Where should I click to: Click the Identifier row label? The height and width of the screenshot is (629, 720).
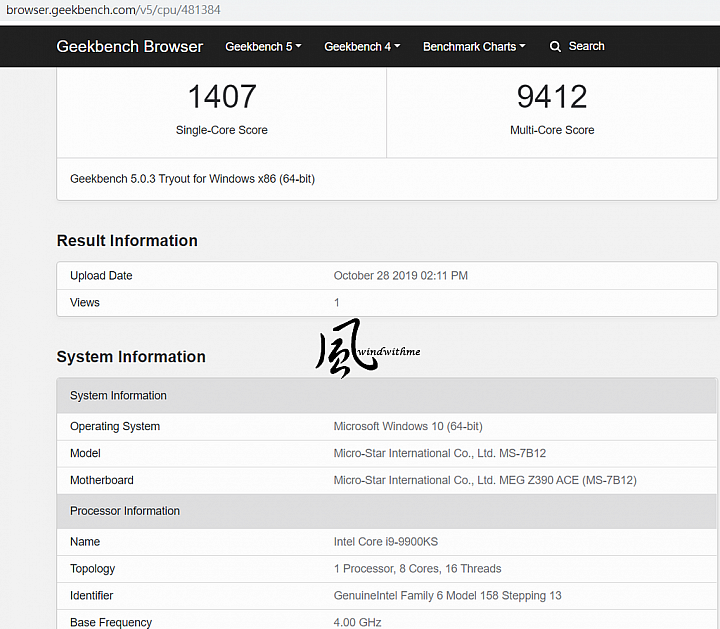[x=91, y=595]
